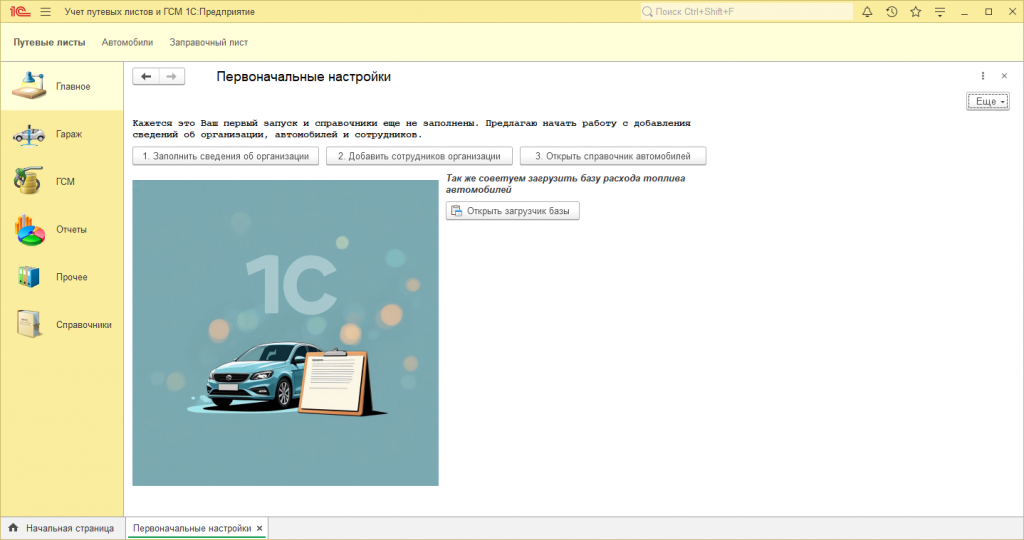1024x540 pixels.
Task: Click the car illustration image
Action: [x=285, y=333]
